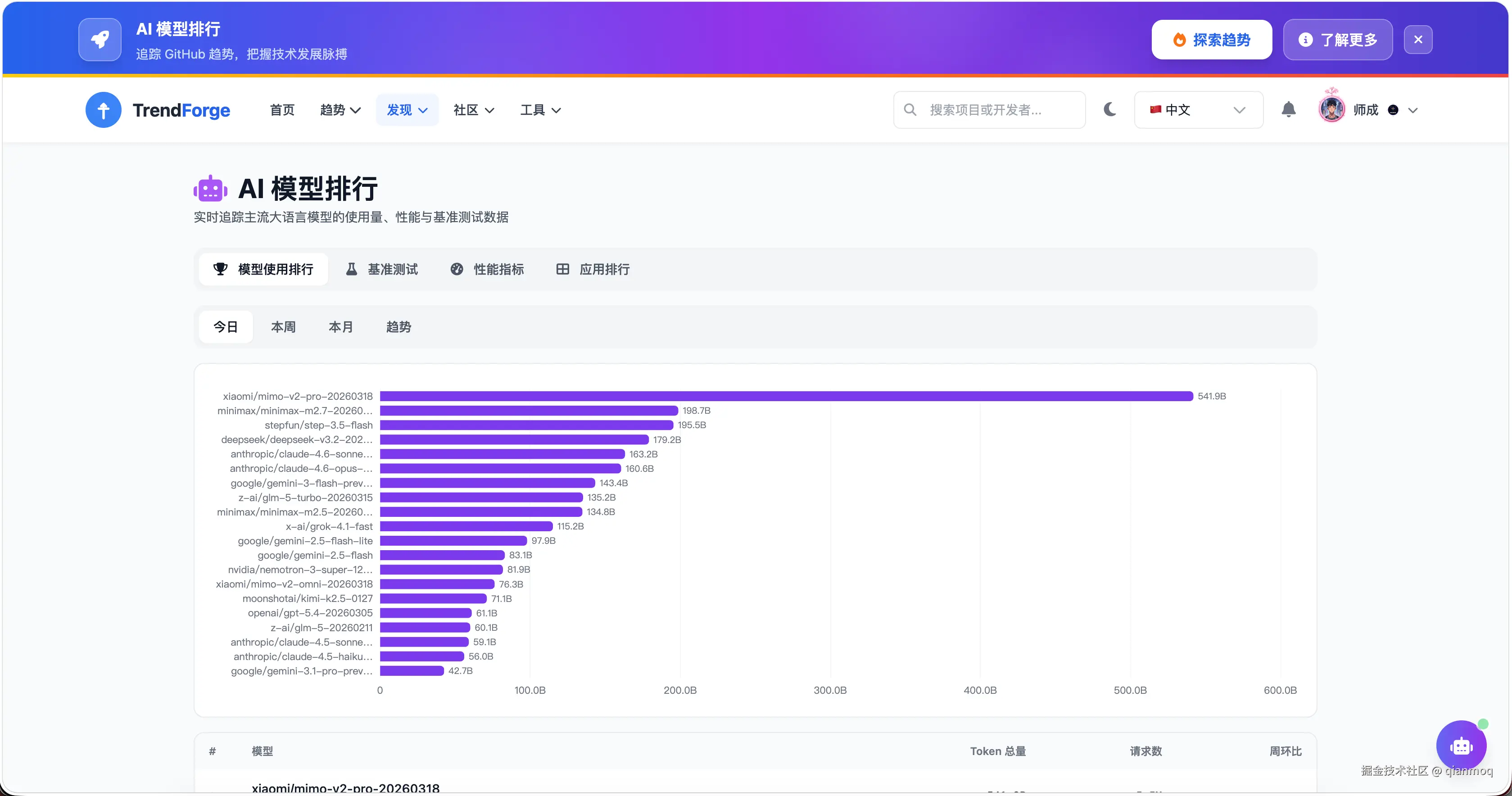Click the trophy icon on 模型使用排行 tab
This screenshot has width=1512, height=796.
(x=220, y=269)
